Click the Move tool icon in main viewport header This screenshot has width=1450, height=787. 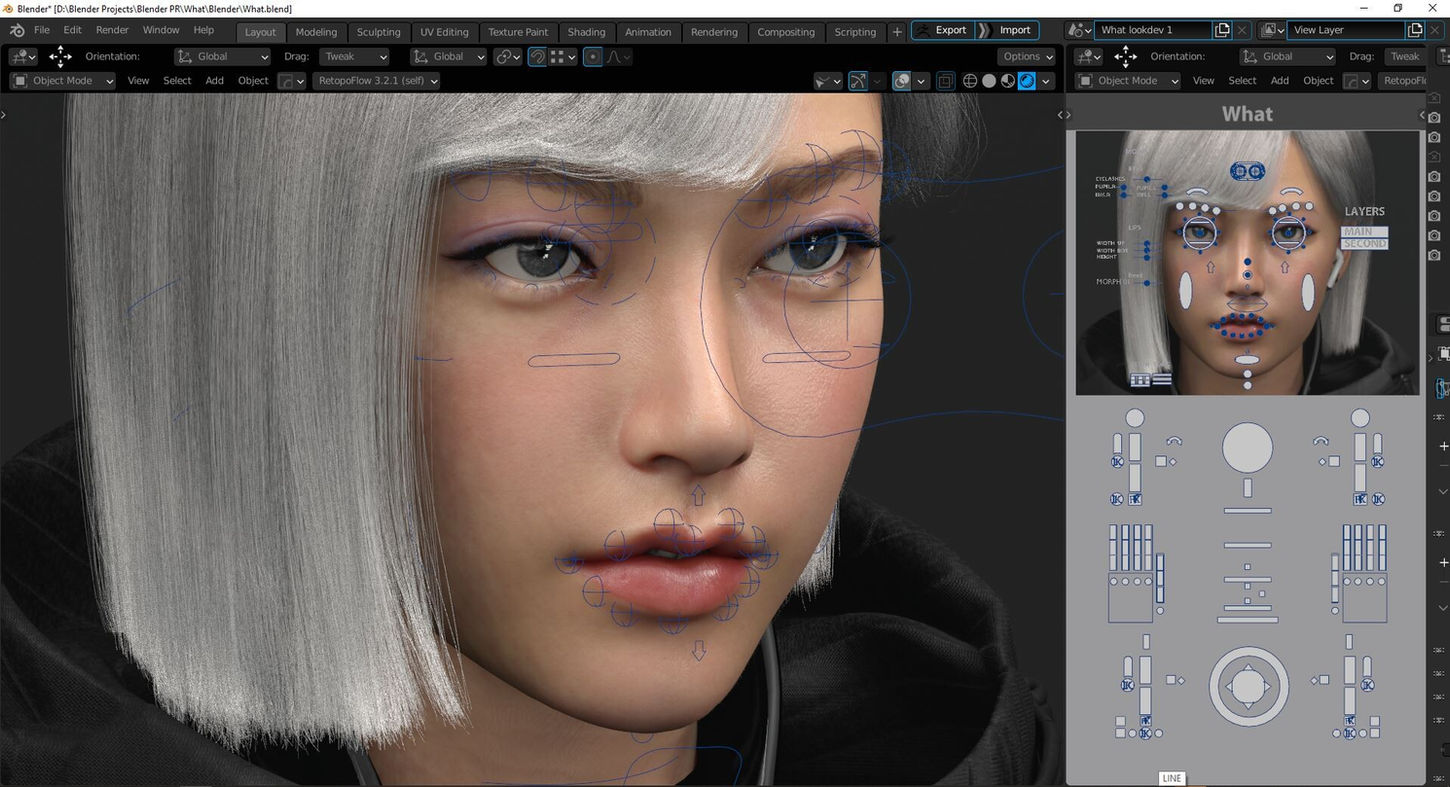(x=60, y=56)
